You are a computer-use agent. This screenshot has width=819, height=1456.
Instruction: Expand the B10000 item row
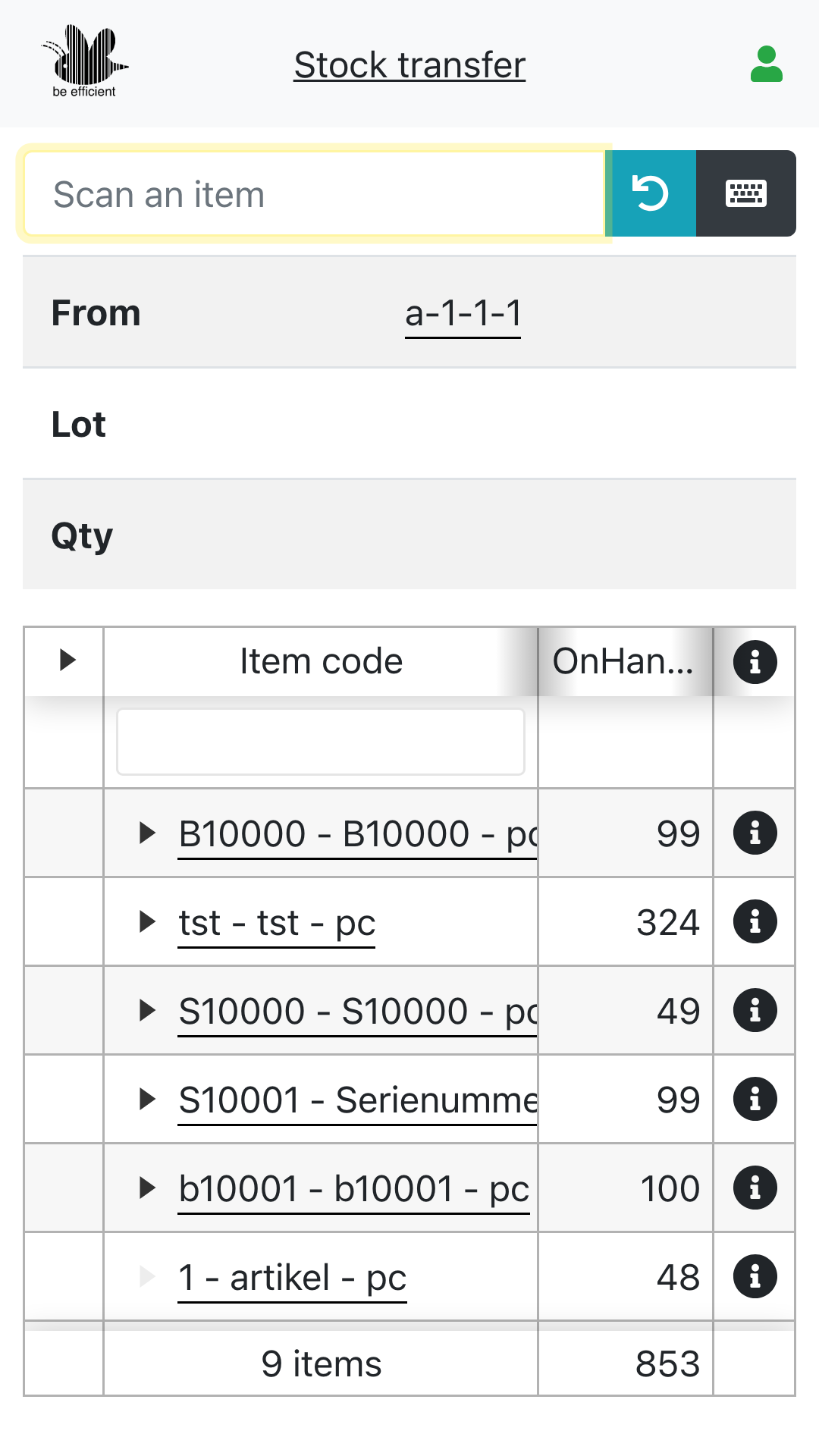tap(148, 833)
